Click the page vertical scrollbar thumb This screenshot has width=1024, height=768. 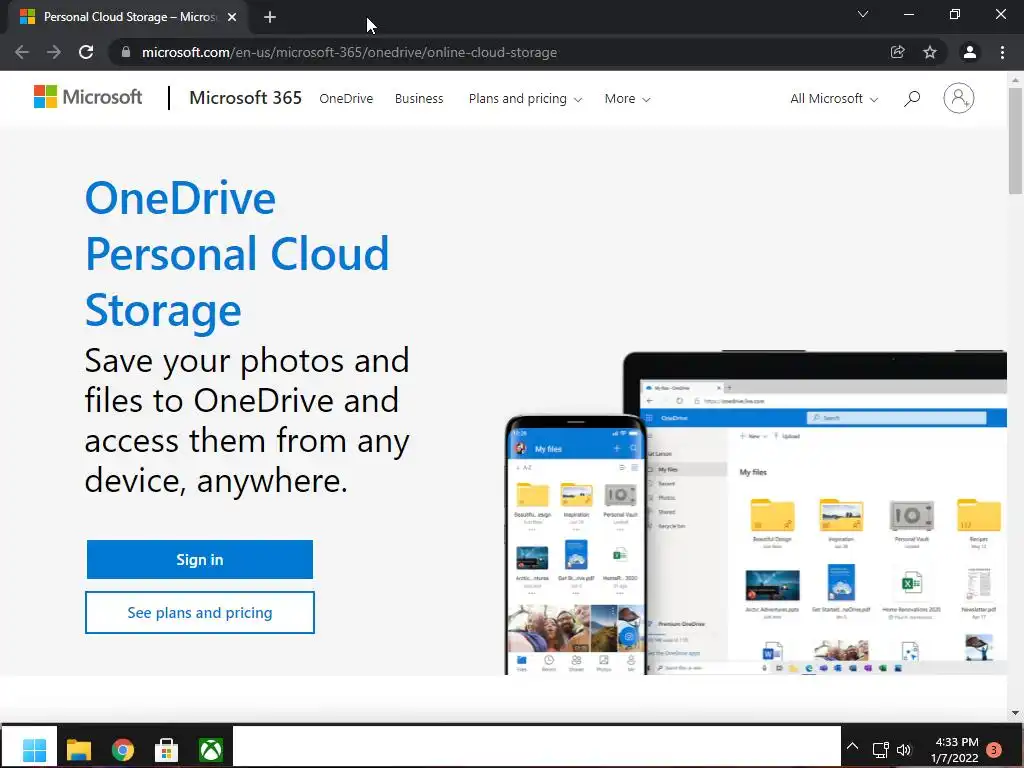coord(1015,140)
